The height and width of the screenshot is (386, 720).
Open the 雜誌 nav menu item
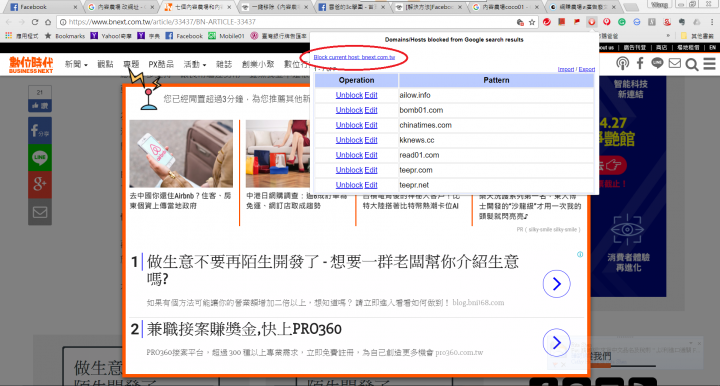[x=224, y=64]
